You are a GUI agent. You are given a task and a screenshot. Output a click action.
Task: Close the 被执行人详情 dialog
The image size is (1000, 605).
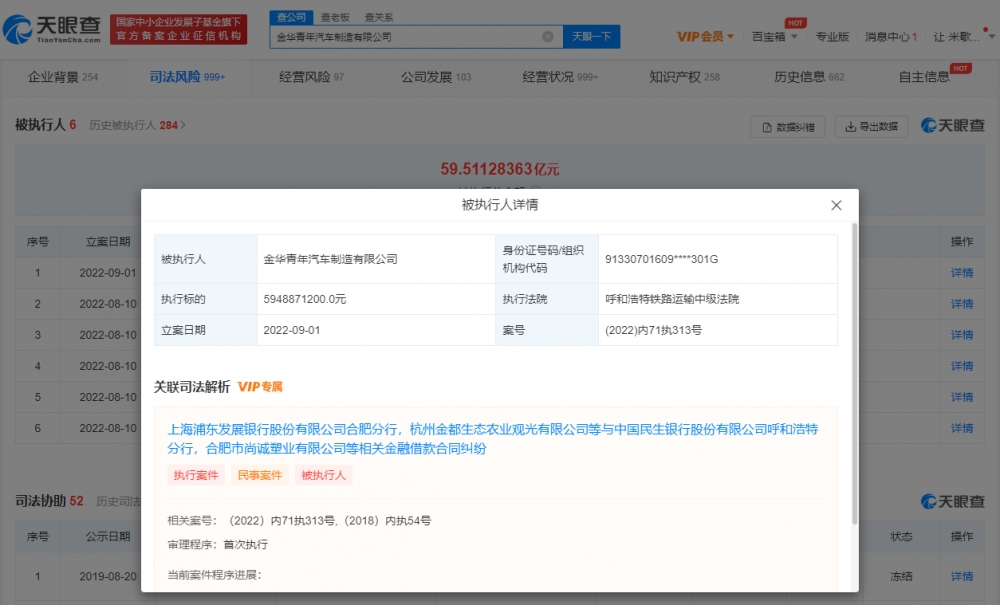point(836,205)
